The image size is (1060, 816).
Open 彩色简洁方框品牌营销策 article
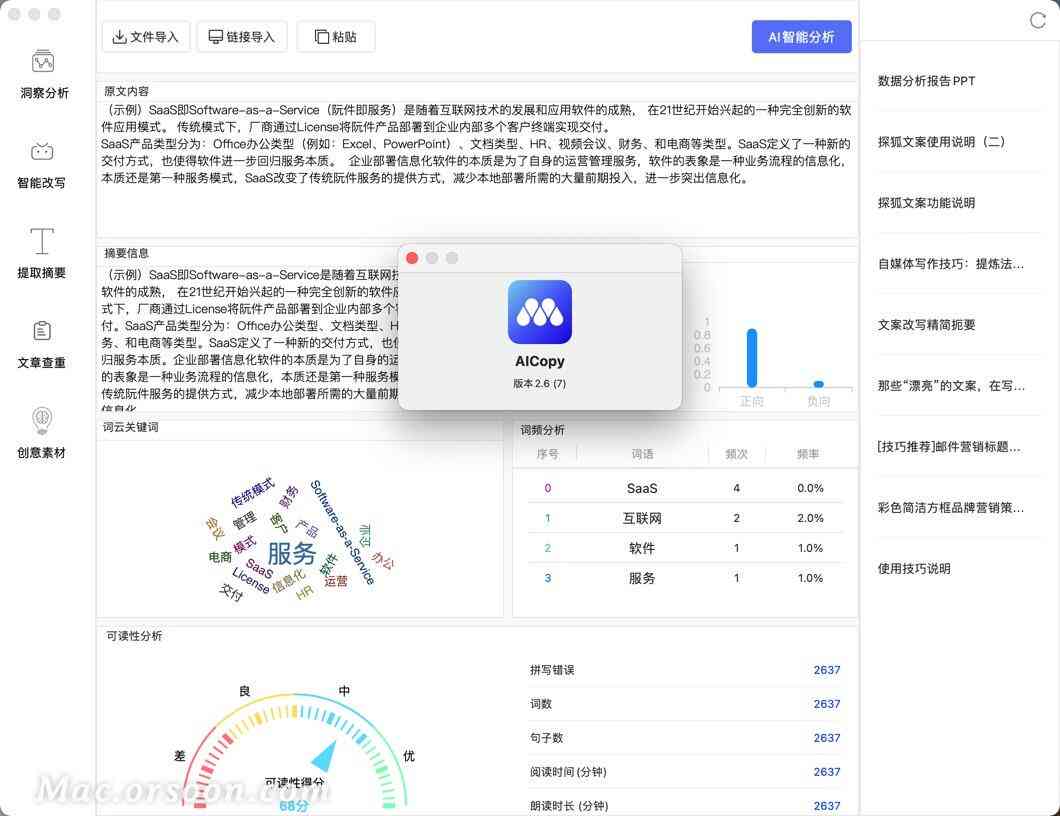coord(950,508)
